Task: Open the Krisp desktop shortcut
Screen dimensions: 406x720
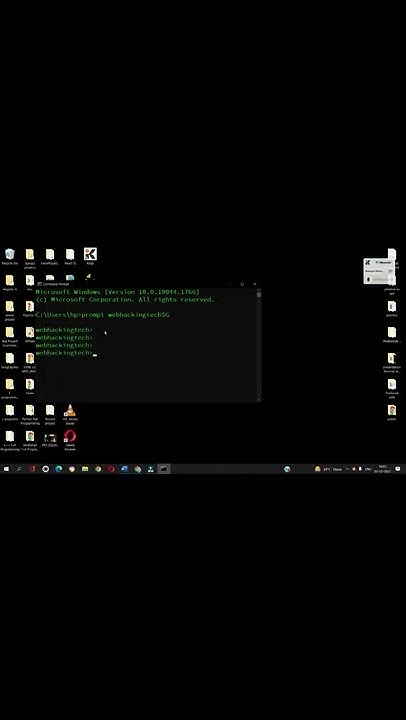Action: click(x=90, y=256)
